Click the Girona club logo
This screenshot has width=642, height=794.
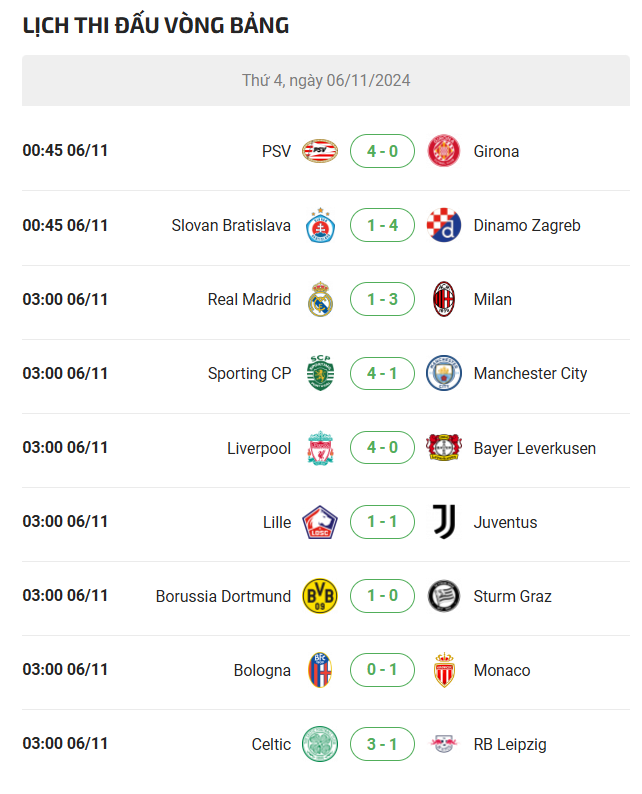coord(444,151)
